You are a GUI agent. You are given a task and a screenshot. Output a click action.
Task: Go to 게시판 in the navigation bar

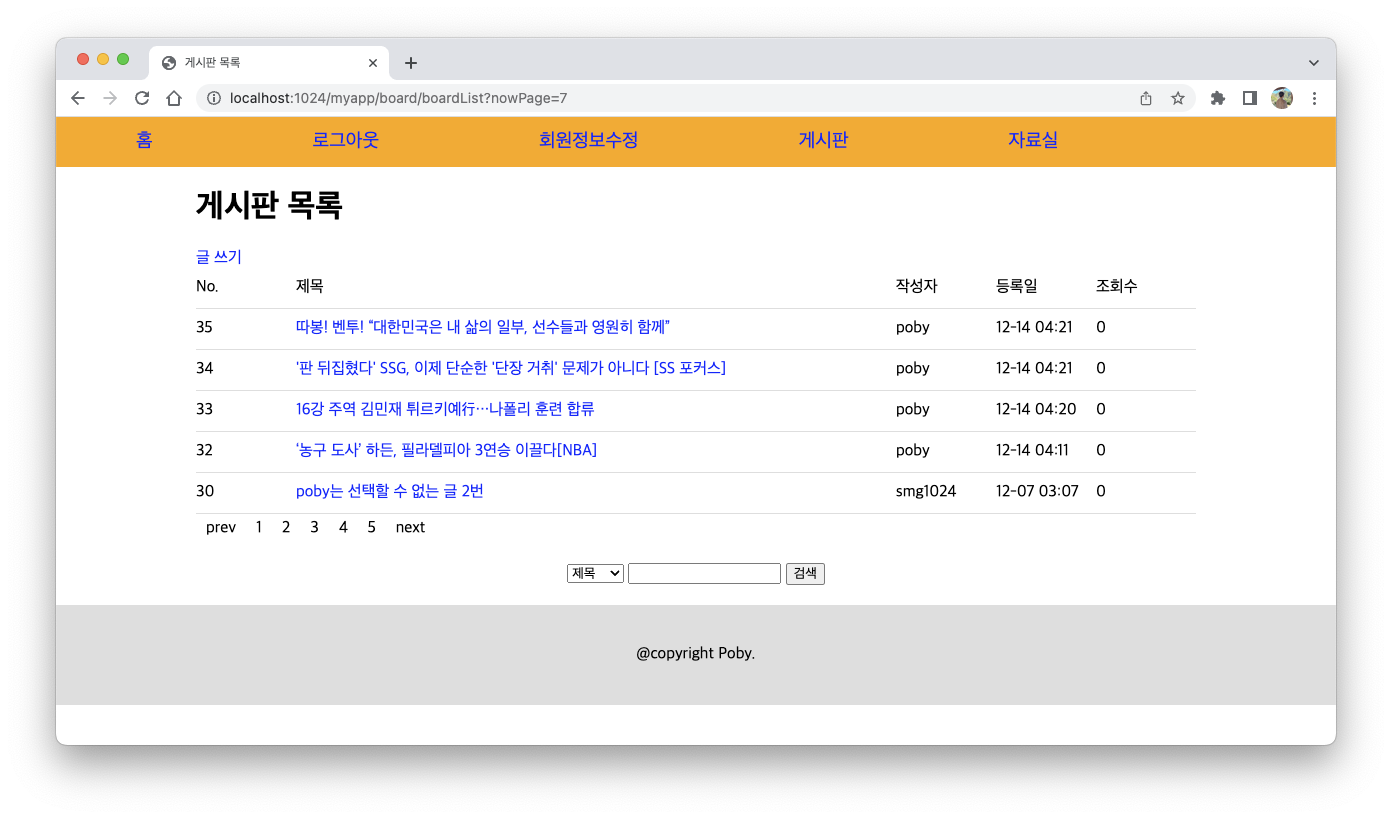[x=823, y=140]
